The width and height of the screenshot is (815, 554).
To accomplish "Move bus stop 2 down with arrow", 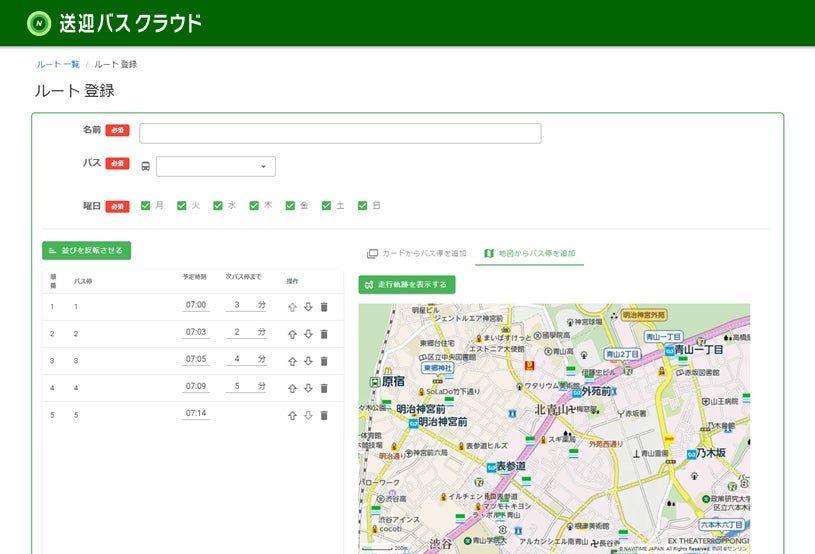I will coord(308,334).
